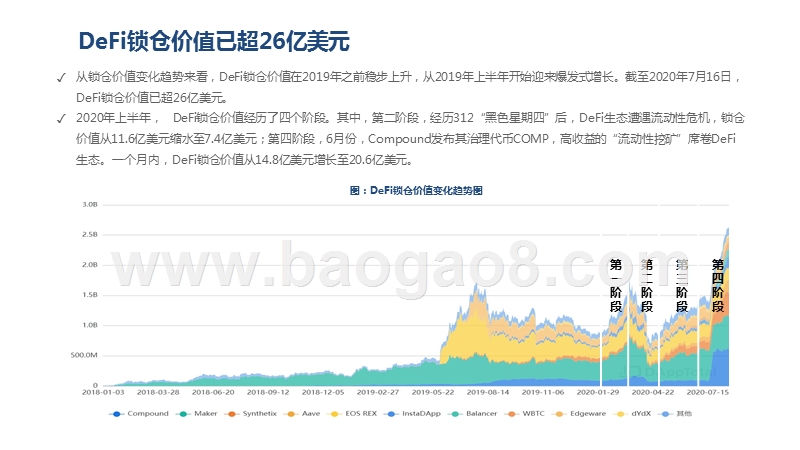
Task: Click the 2.0B y-axis label
Action: [x=90, y=265]
